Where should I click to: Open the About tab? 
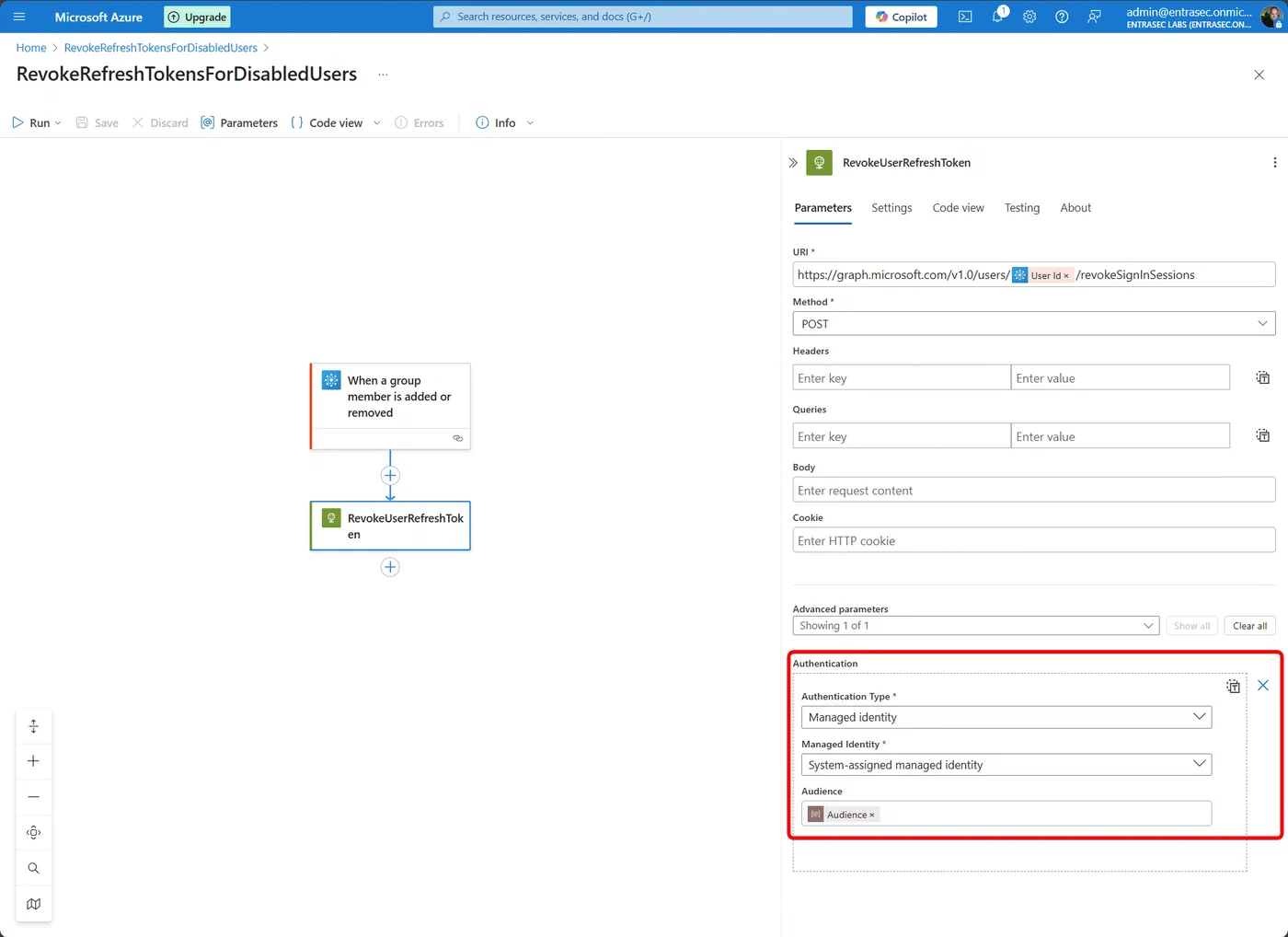1075,208
